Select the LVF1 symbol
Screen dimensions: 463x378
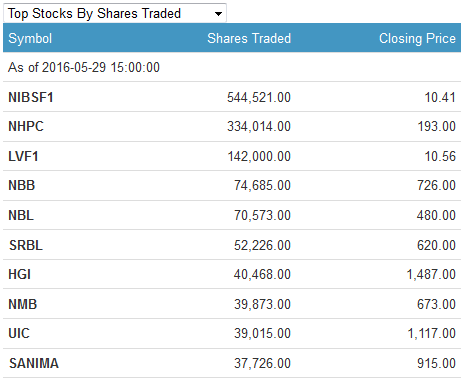(x=23, y=156)
